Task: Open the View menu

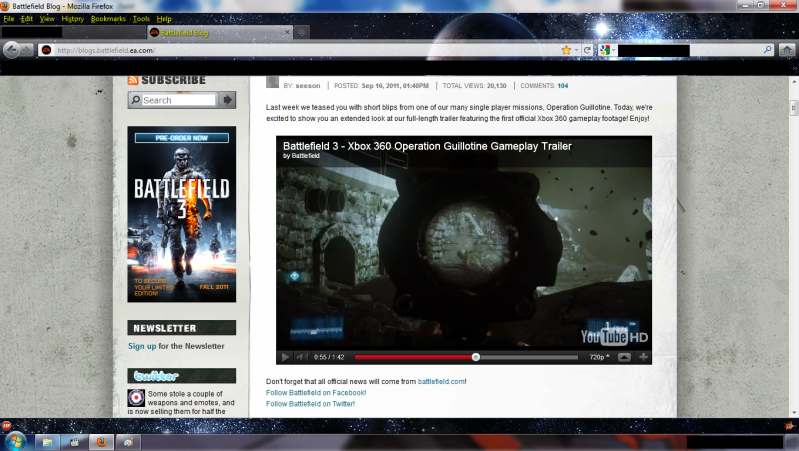Action: (x=47, y=19)
